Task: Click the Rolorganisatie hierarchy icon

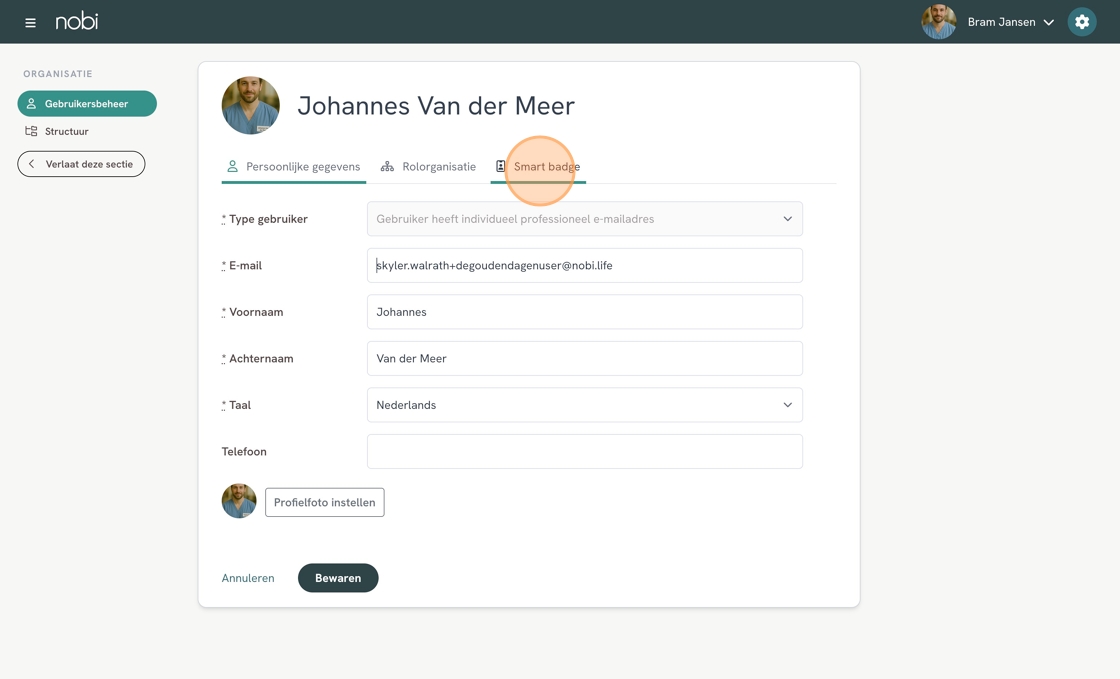Action: pos(387,167)
